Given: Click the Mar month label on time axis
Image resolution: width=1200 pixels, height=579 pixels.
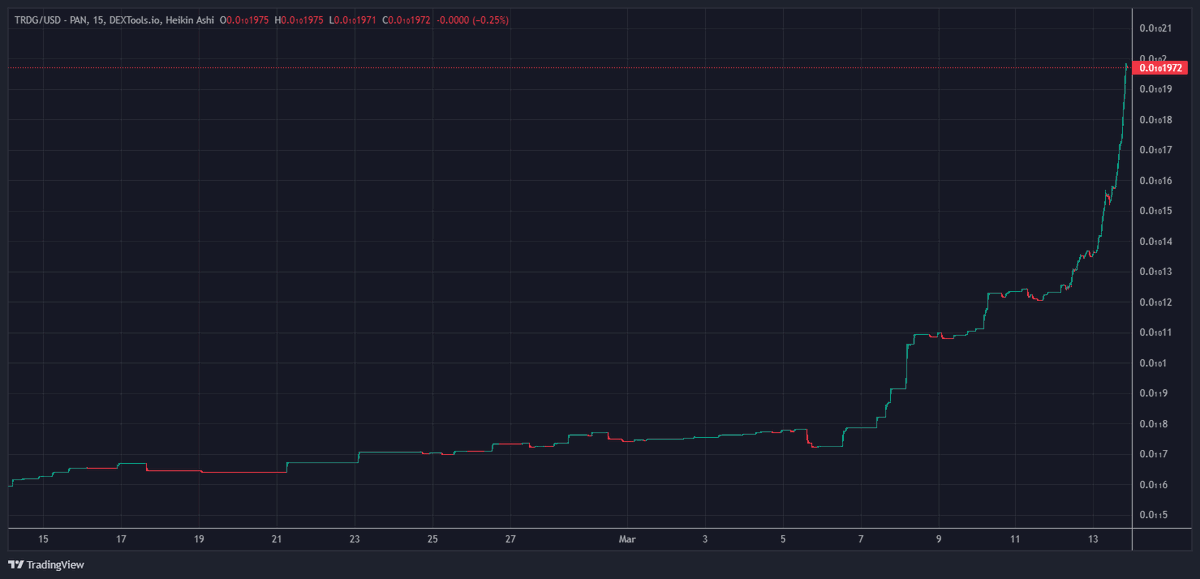Looking at the screenshot, I should (x=627, y=538).
